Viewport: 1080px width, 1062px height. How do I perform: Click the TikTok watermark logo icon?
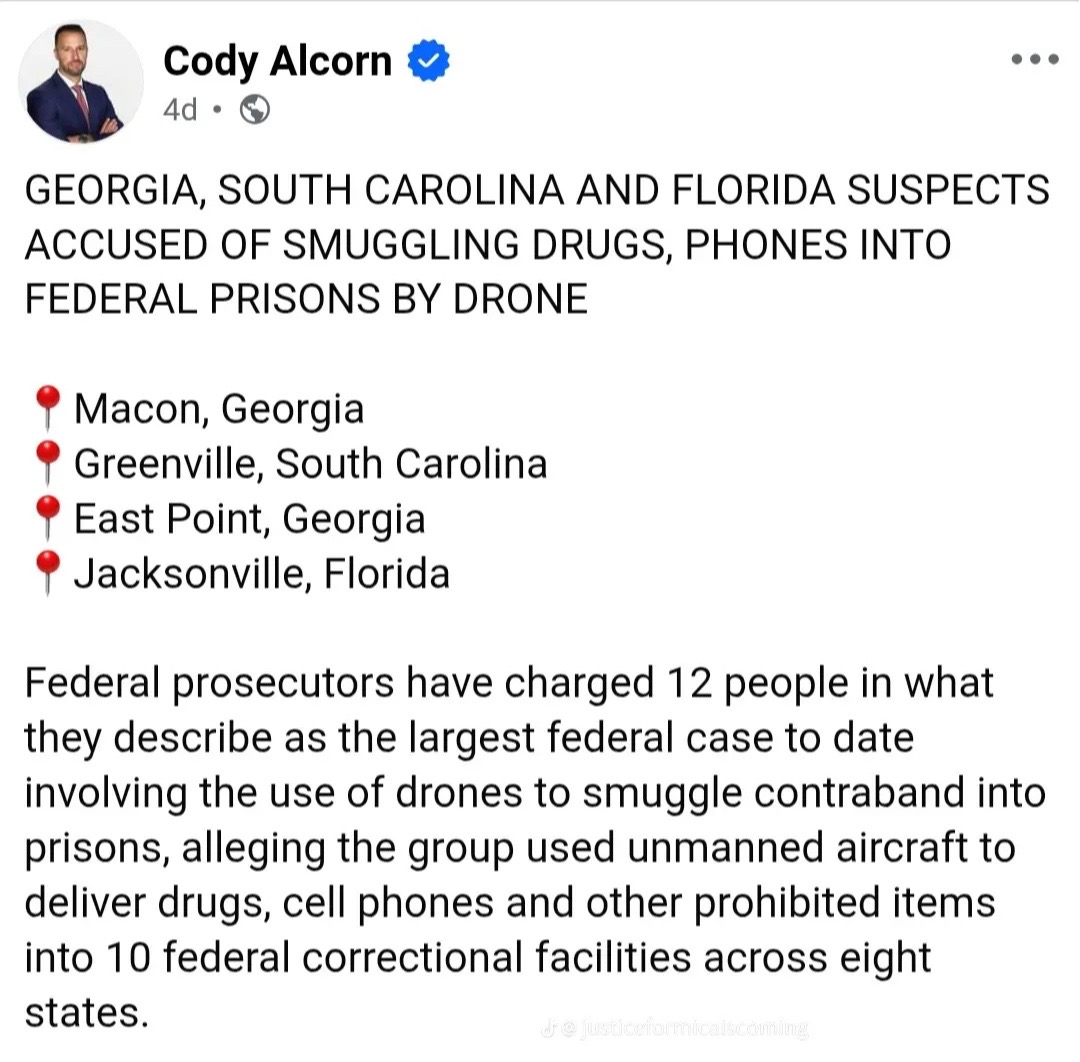(x=549, y=1030)
